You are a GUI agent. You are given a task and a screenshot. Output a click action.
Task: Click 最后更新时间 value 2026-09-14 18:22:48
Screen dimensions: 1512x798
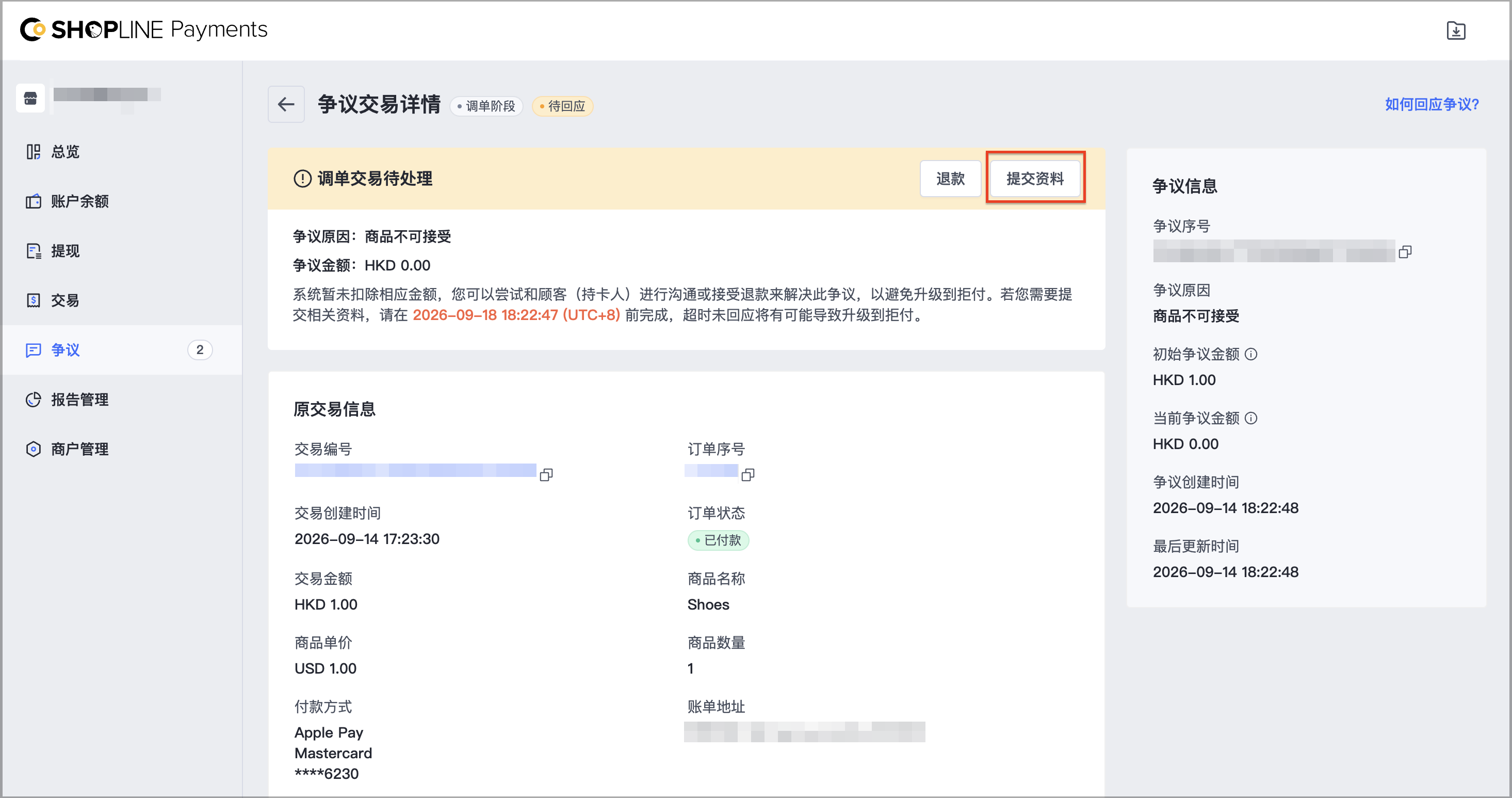(x=1226, y=572)
